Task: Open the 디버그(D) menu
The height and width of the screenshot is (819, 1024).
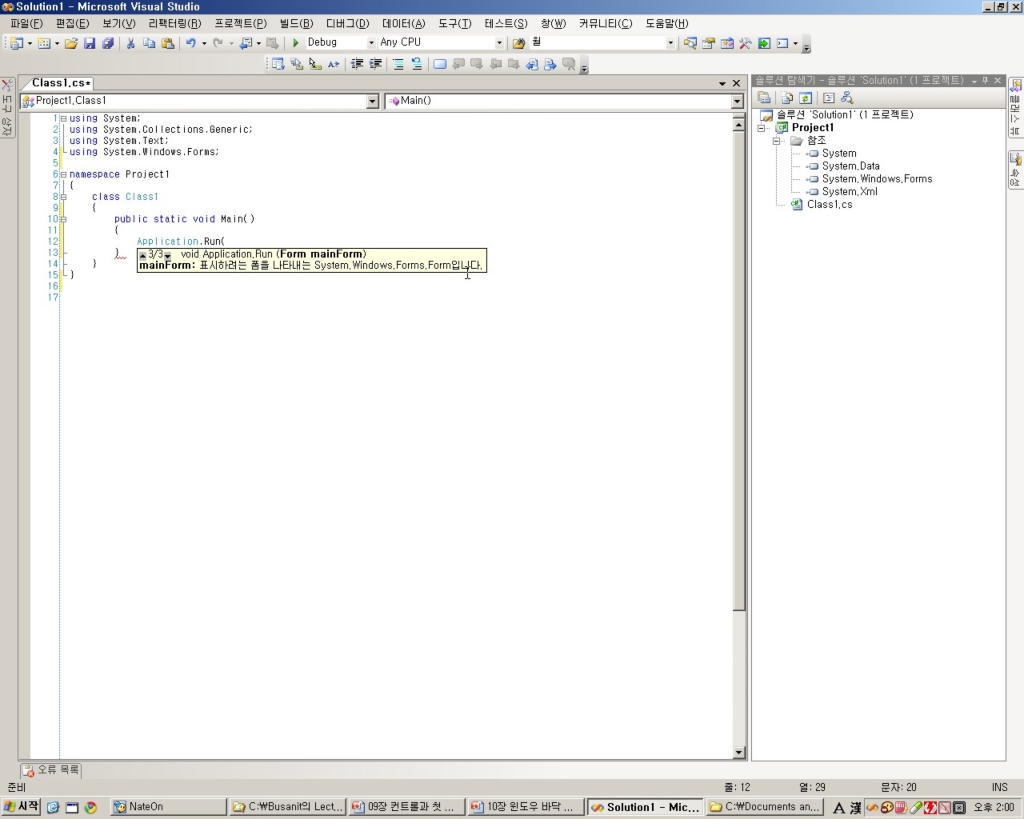Action: pos(347,24)
